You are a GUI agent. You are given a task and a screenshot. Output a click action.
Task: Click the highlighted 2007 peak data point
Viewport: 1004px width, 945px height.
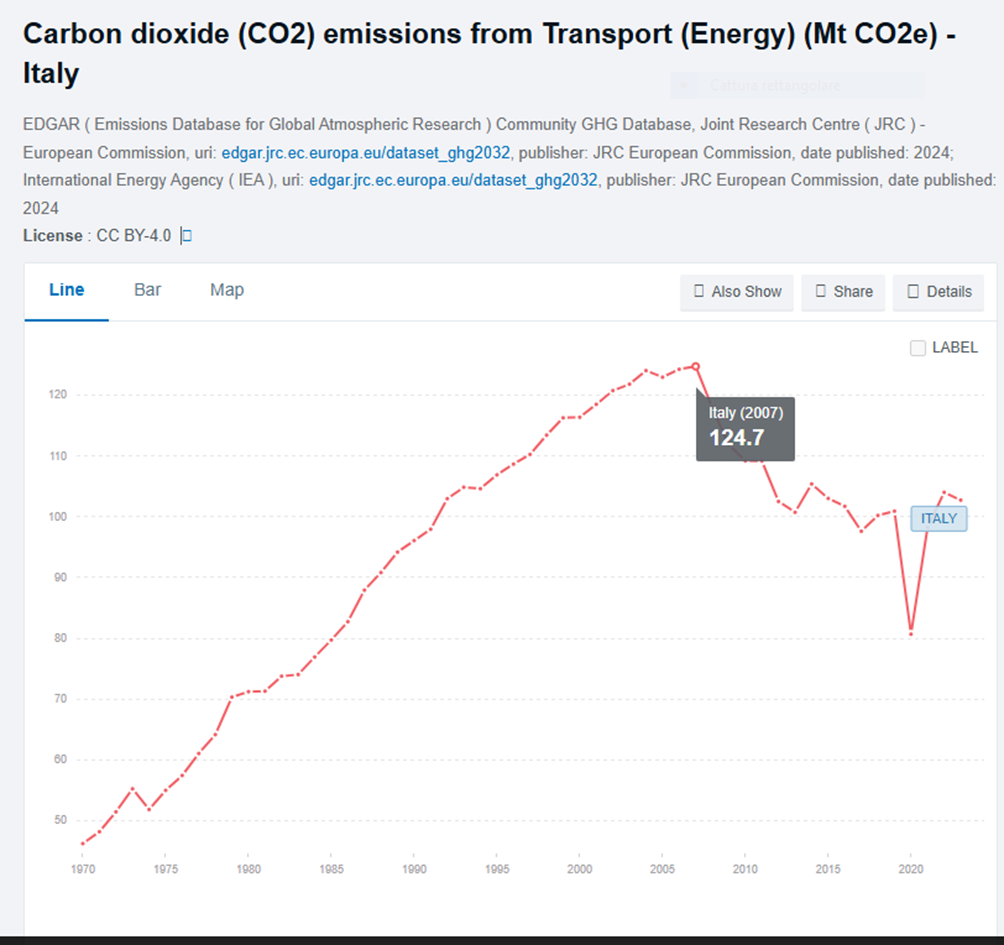tap(696, 366)
